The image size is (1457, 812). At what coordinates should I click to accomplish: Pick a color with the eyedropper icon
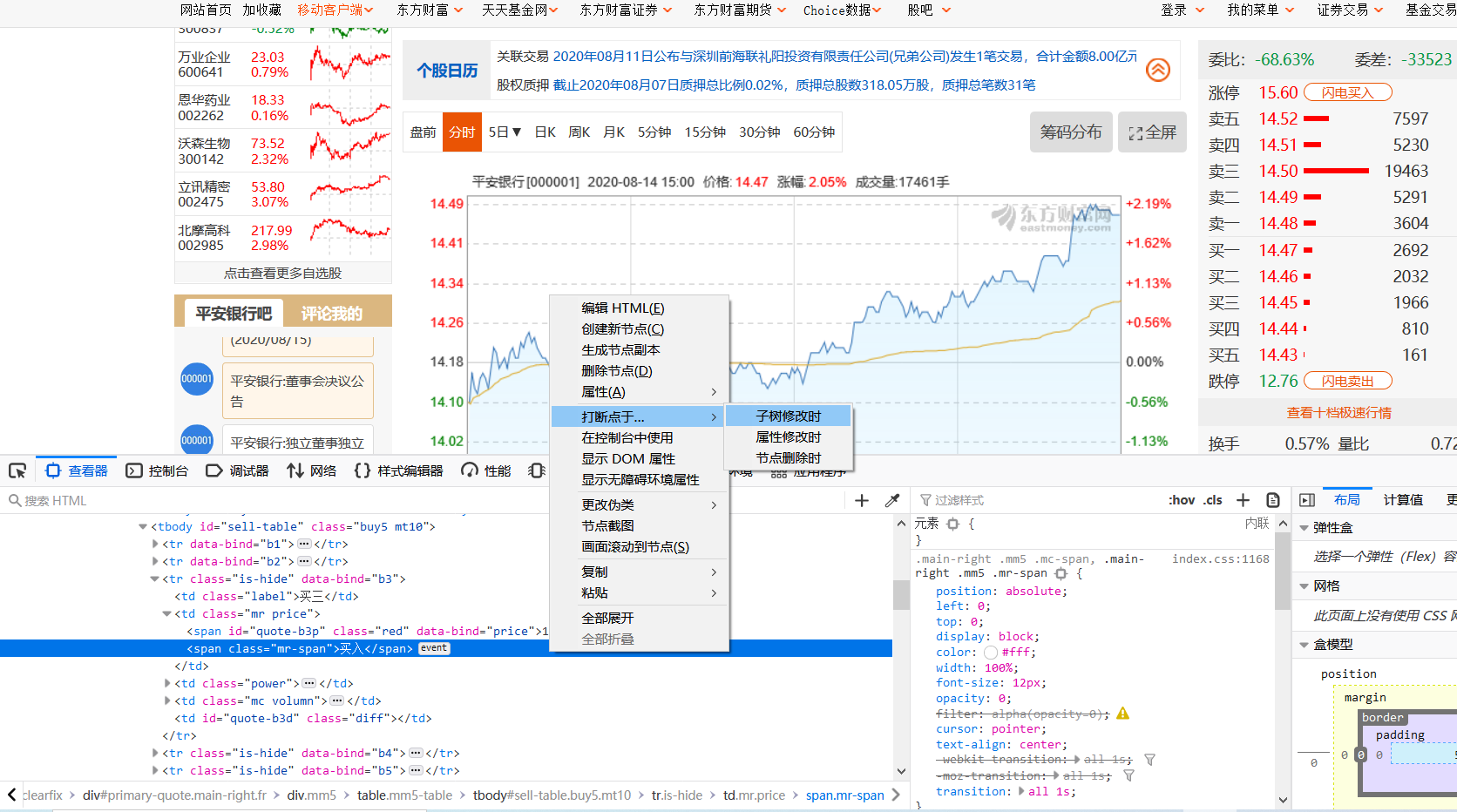tap(891, 500)
